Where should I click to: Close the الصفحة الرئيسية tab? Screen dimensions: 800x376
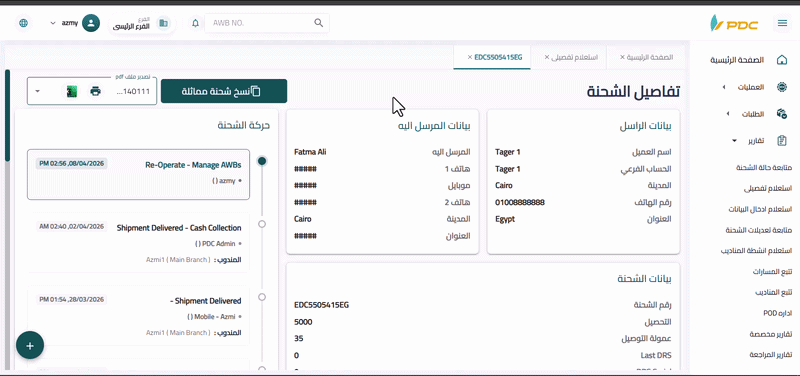[x=622, y=57]
